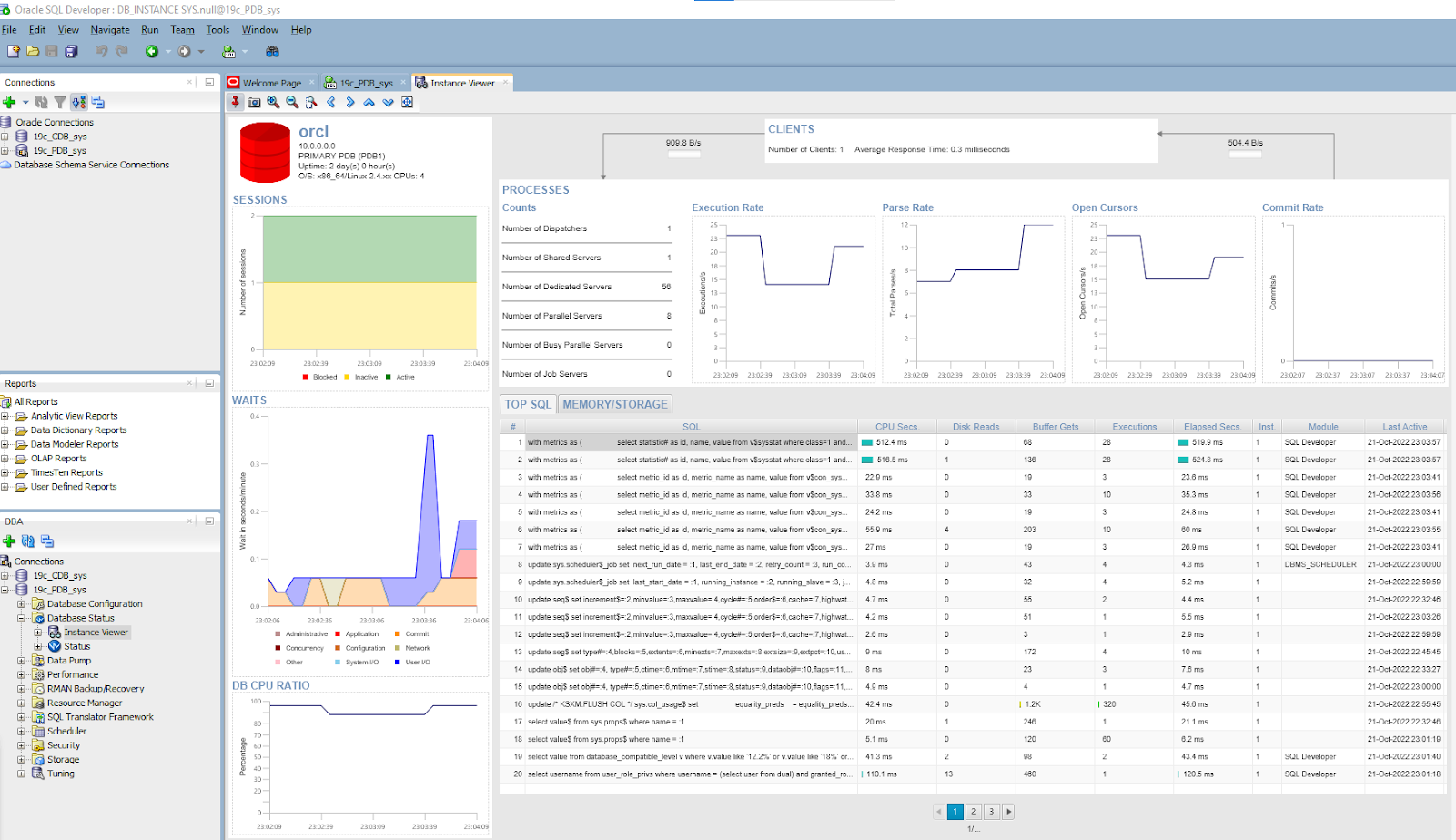Pan down in Instance Viewer
1456x840 pixels.
click(x=389, y=102)
